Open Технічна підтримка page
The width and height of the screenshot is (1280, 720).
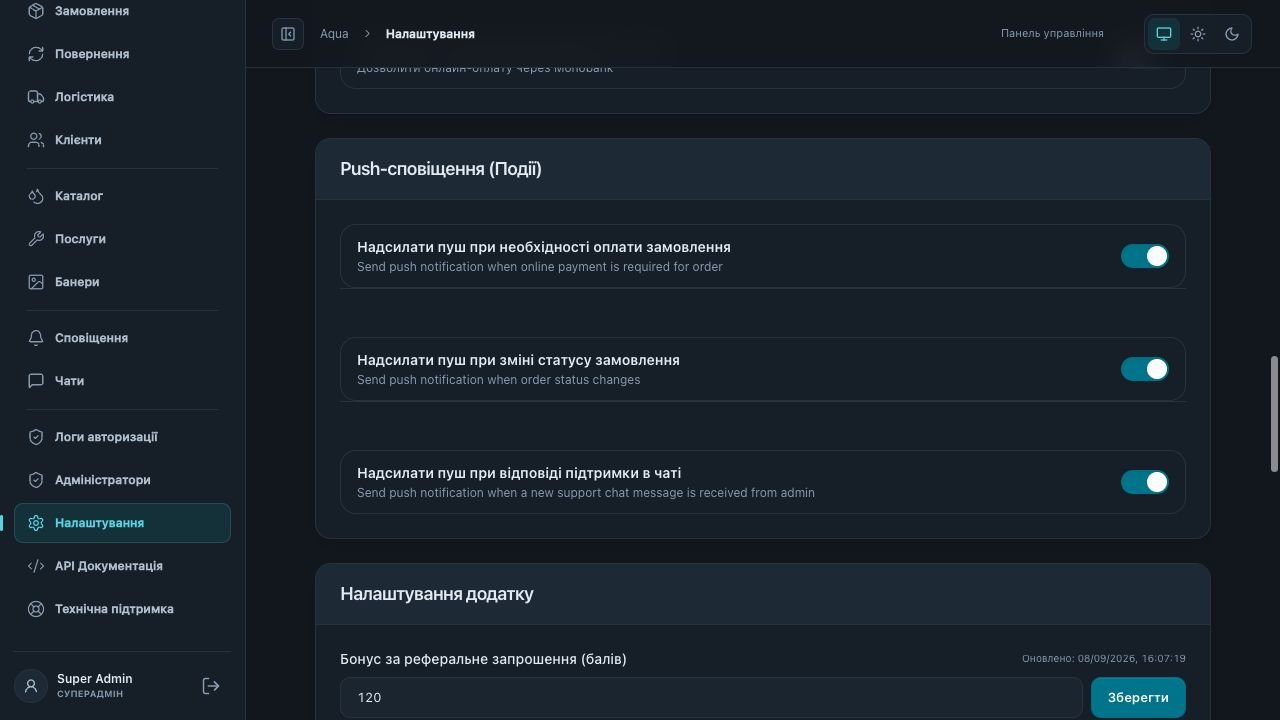tap(122, 609)
